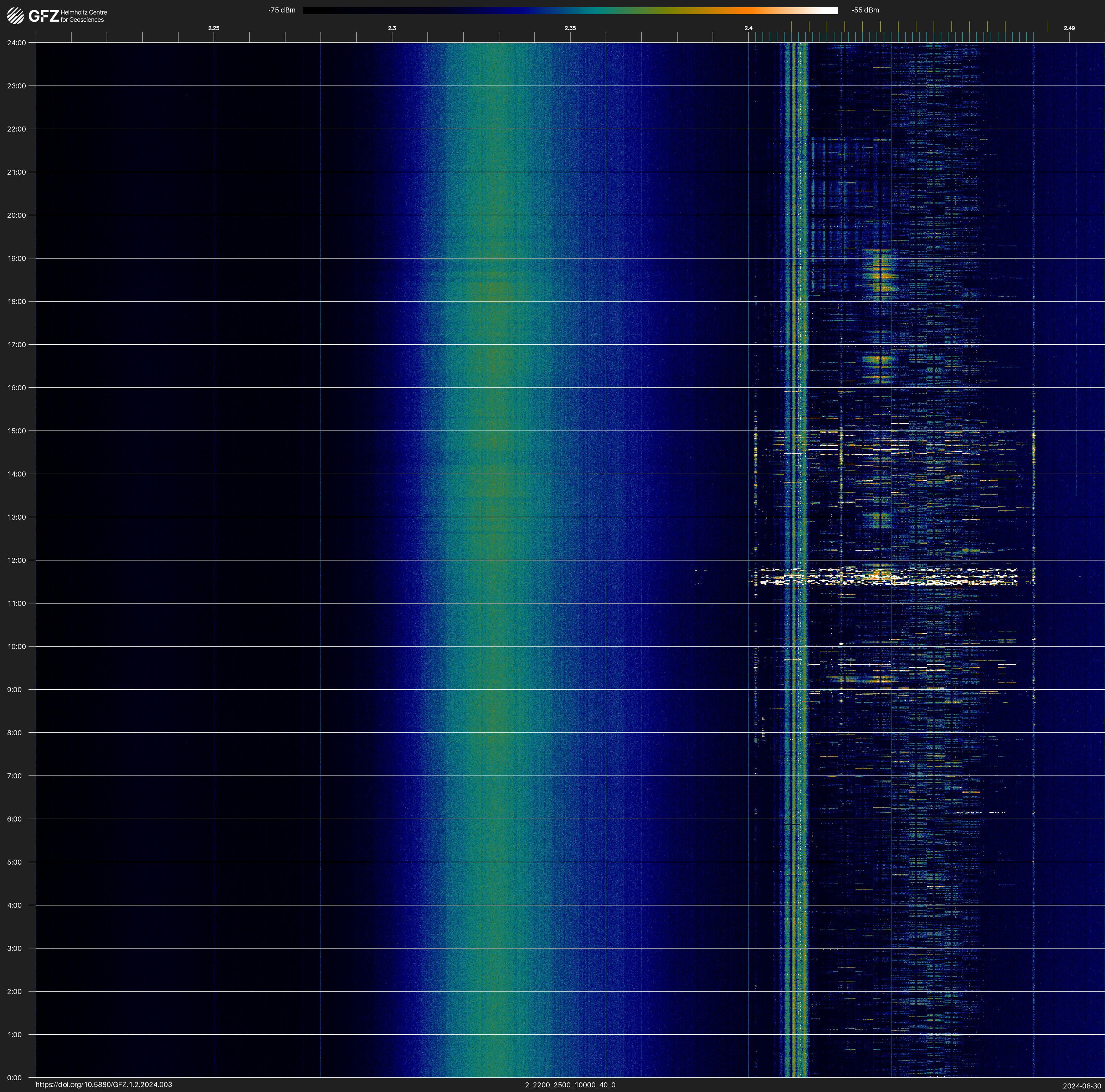Click the 0:00 time axis label
Image resolution: width=1105 pixels, height=1092 pixels.
tap(14, 1078)
